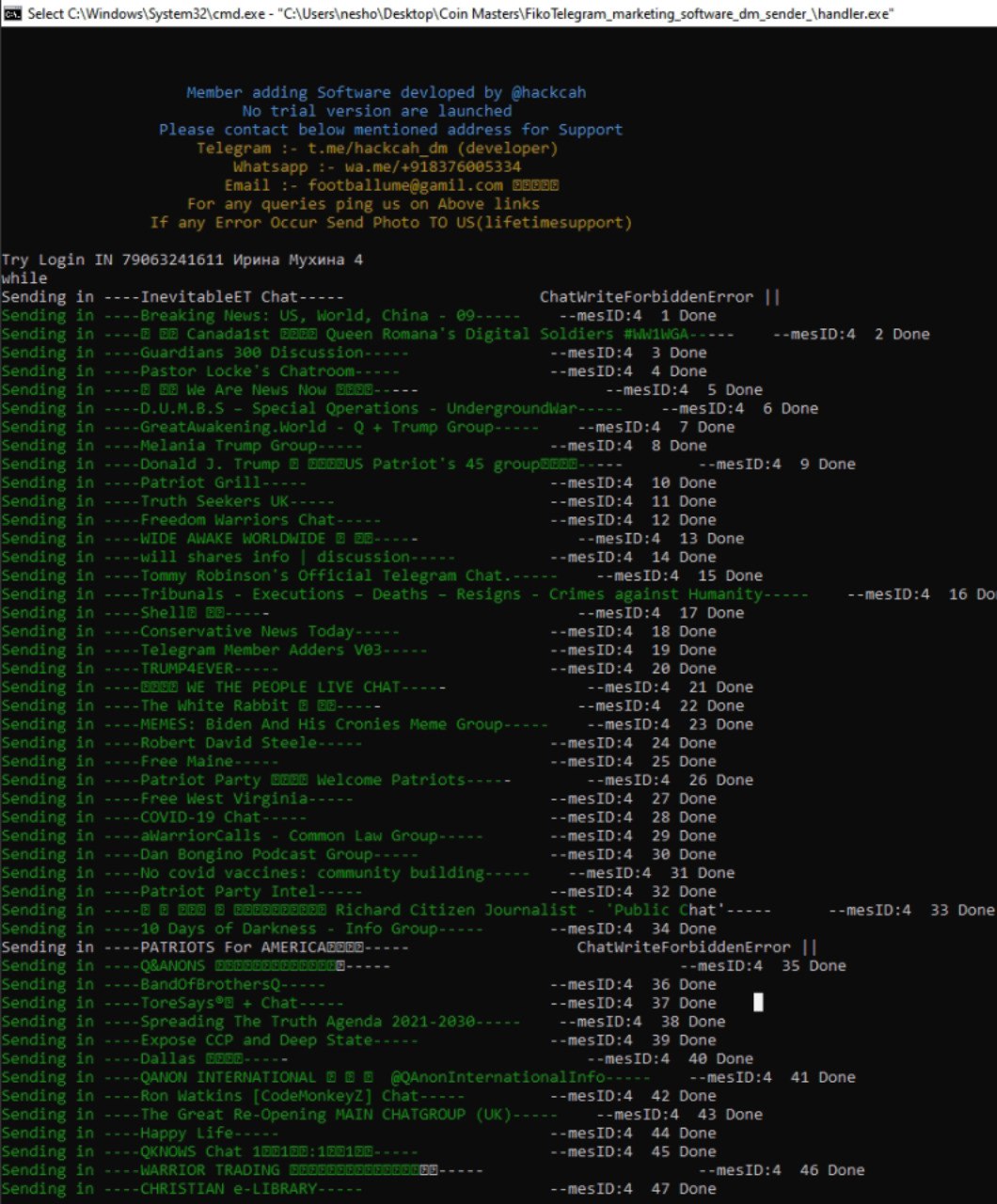Click the 'InevitableET Chat' sending line

390,297
